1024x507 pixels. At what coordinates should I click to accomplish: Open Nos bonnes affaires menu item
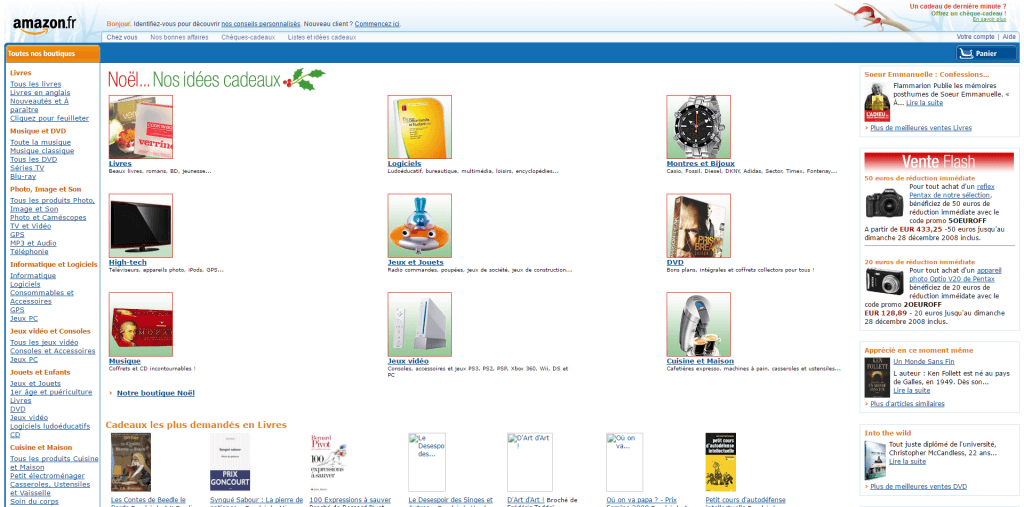180,37
